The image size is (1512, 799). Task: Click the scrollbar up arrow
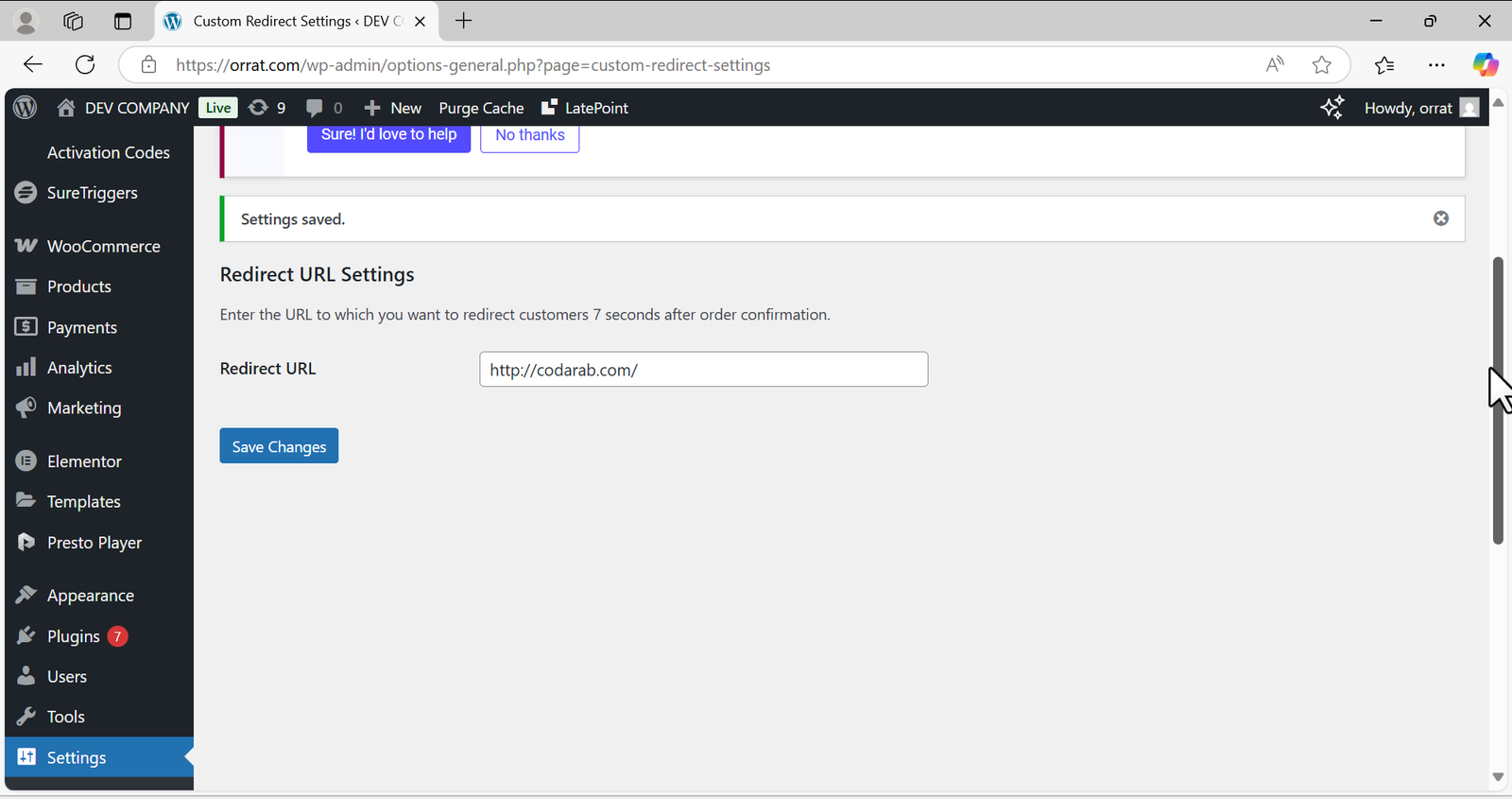point(1498,102)
